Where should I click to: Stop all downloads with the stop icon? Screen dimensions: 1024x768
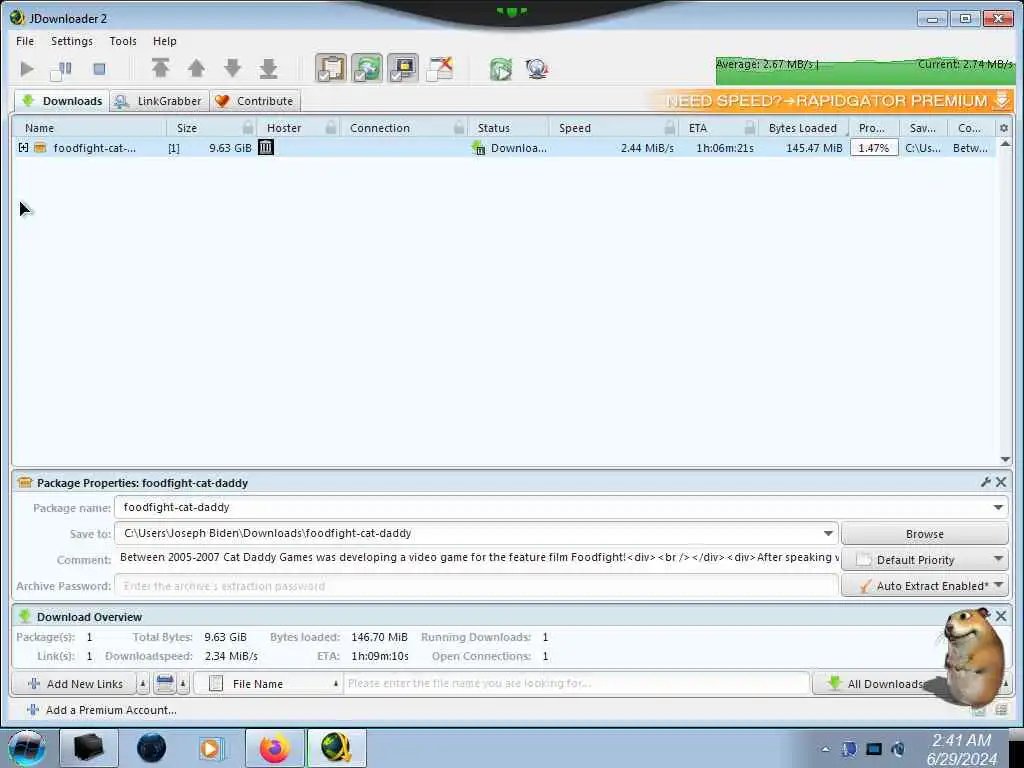point(99,69)
